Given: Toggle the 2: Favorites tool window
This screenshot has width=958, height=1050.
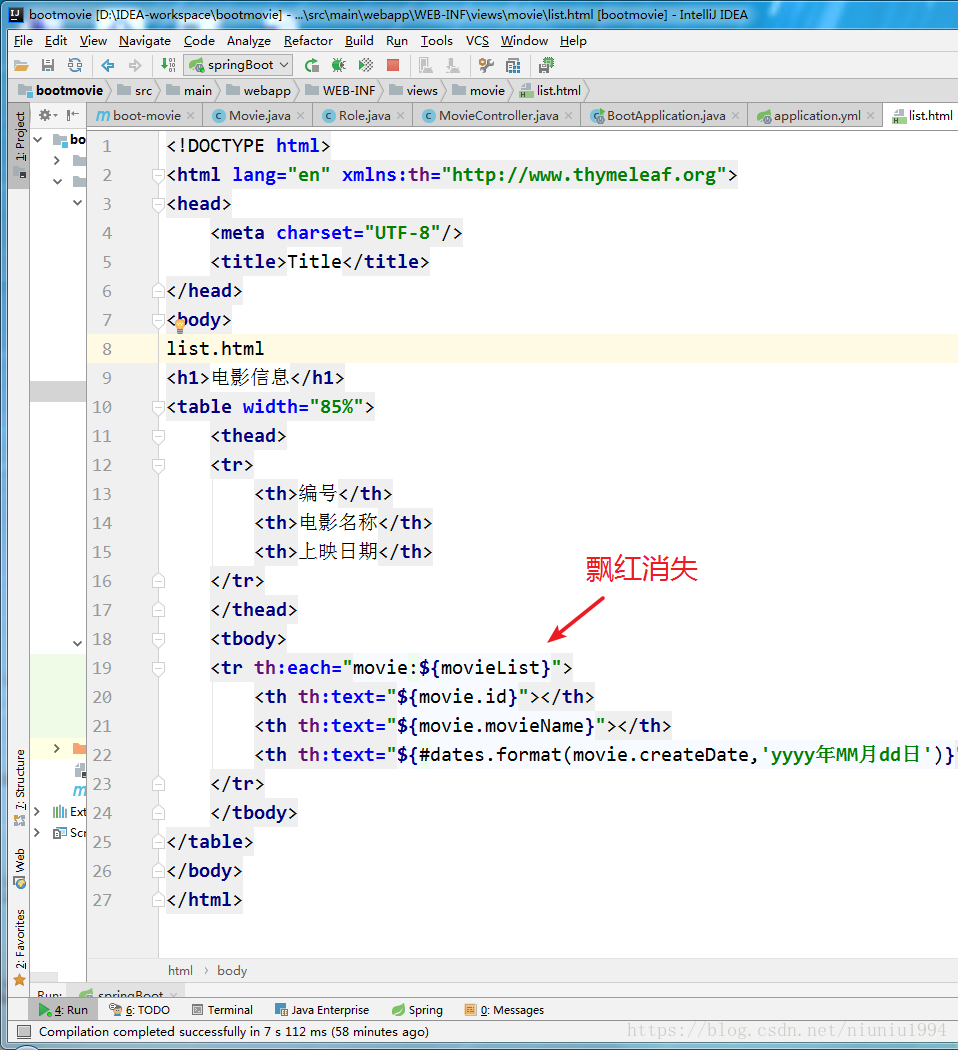Looking at the screenshot, I should 20,947.
